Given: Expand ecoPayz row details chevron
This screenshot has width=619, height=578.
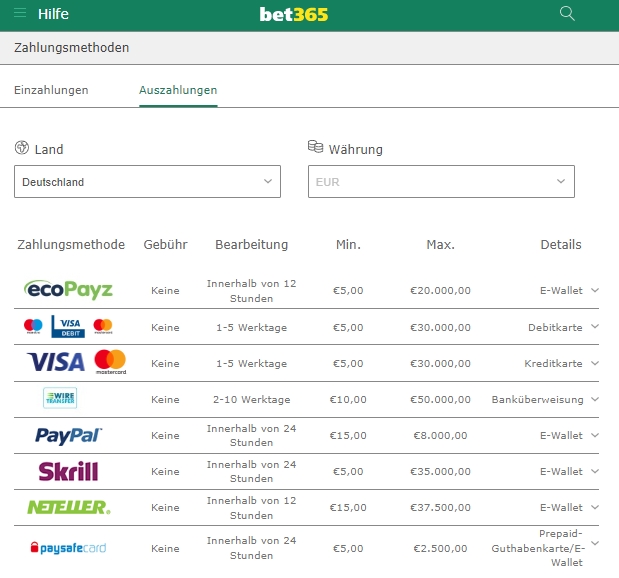Looking at the screenshot, I should pyautogui.click(x=595, y=290).
